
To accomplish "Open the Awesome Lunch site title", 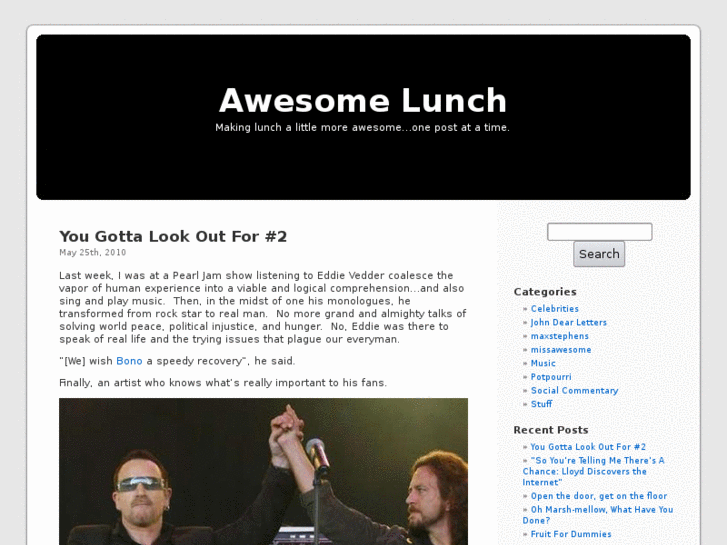I will point(363,100).
